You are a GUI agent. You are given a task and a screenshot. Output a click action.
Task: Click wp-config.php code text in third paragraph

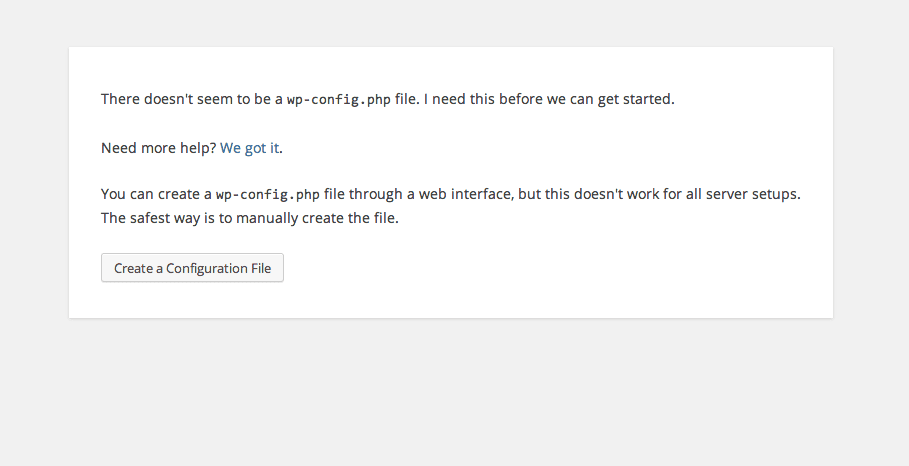[267, 194]
